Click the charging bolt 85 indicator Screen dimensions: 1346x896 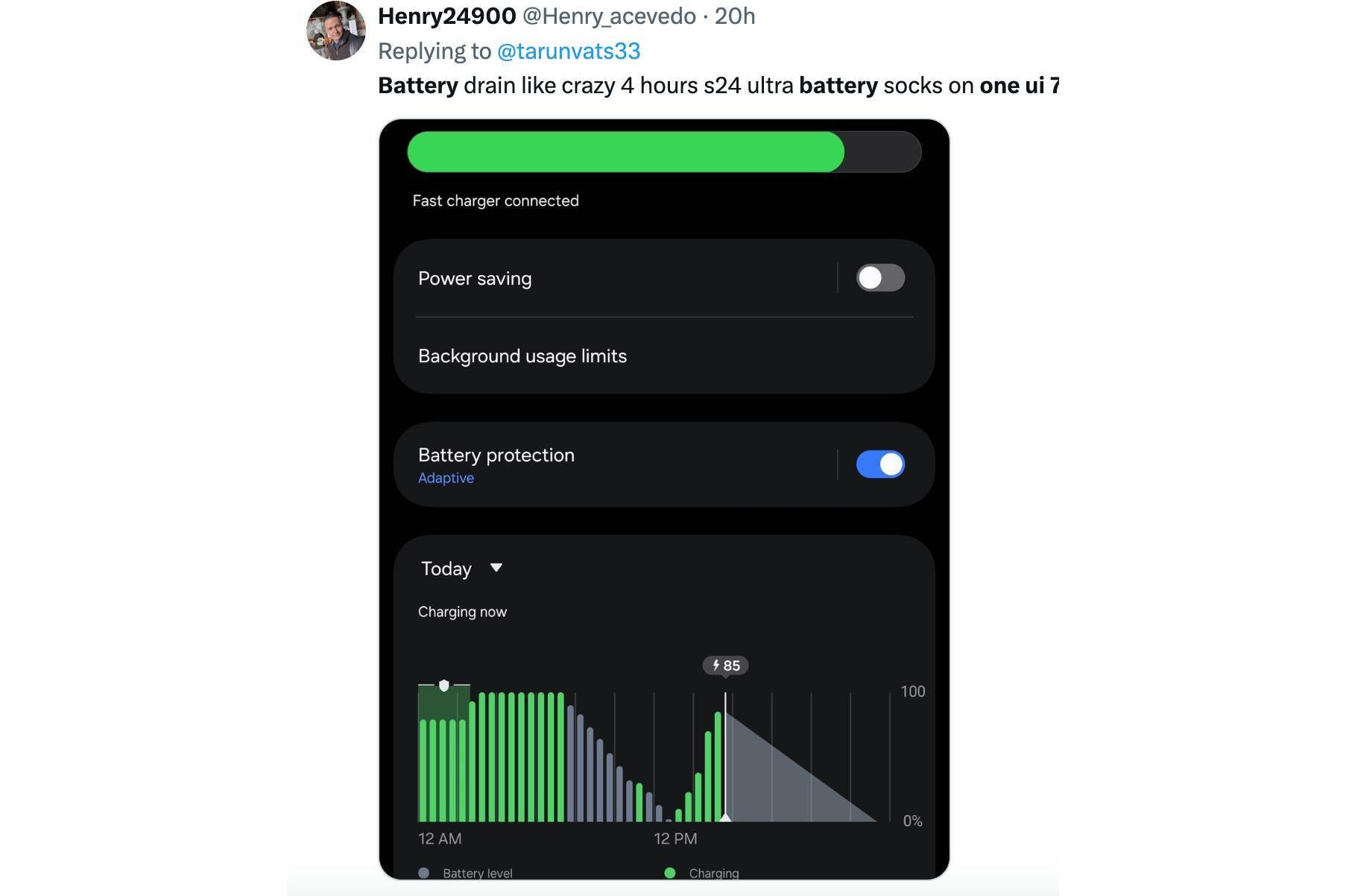(x=725, y=665)
